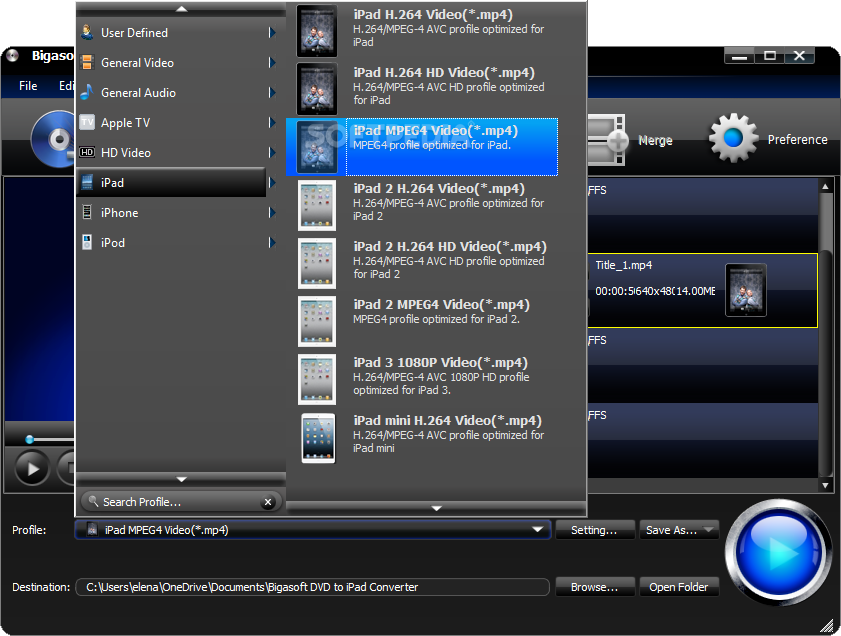
Task: Click the HD Video badge icon
Action: (x=87, y=152)
